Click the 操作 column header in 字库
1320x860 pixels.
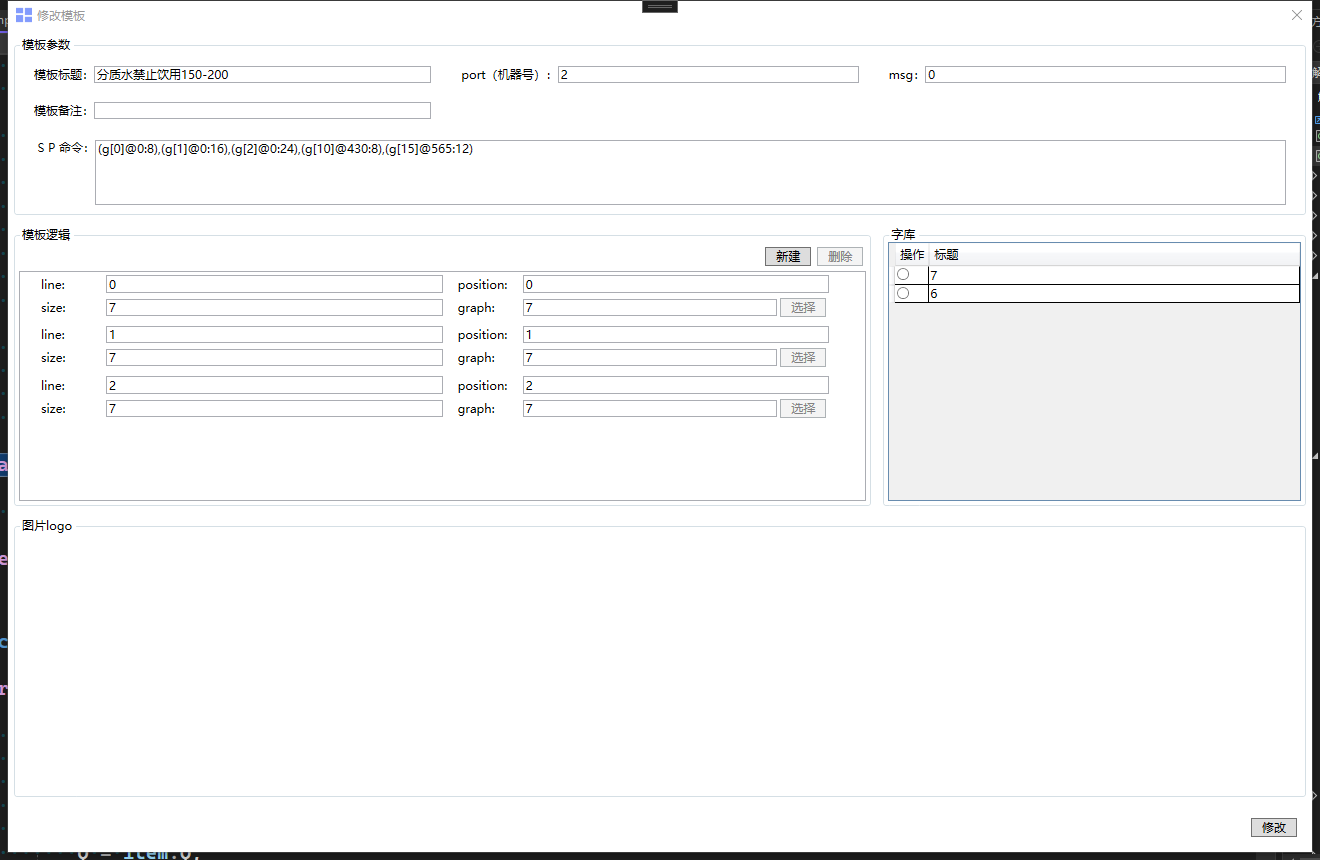911,255
